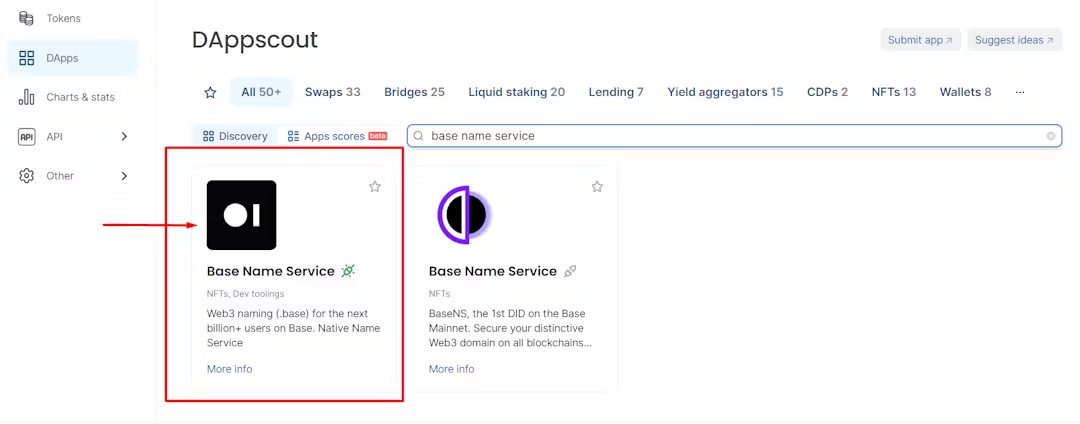1080x424 pixels.
Task: Filter by NFTs 13 category
Action: 893,92
